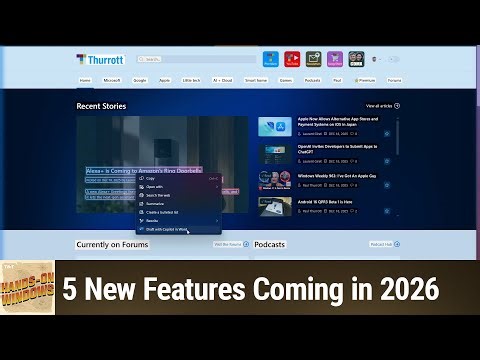
Task: Open the Thurrott site logo
Action: (x=100, y=60)
